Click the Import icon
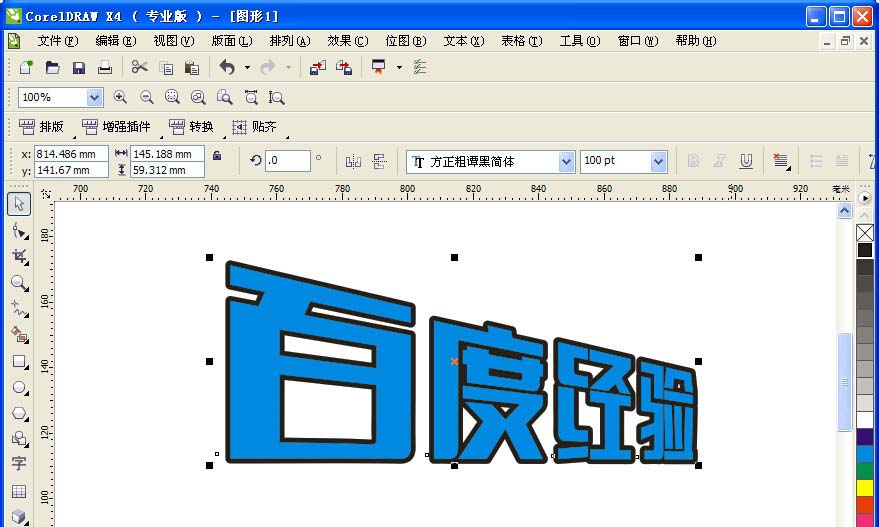 coord(317,68)
